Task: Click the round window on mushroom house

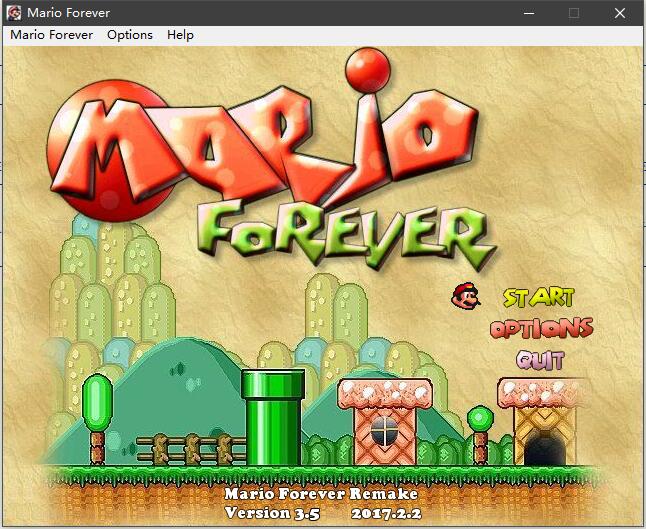Action: (x=385, y=431)
